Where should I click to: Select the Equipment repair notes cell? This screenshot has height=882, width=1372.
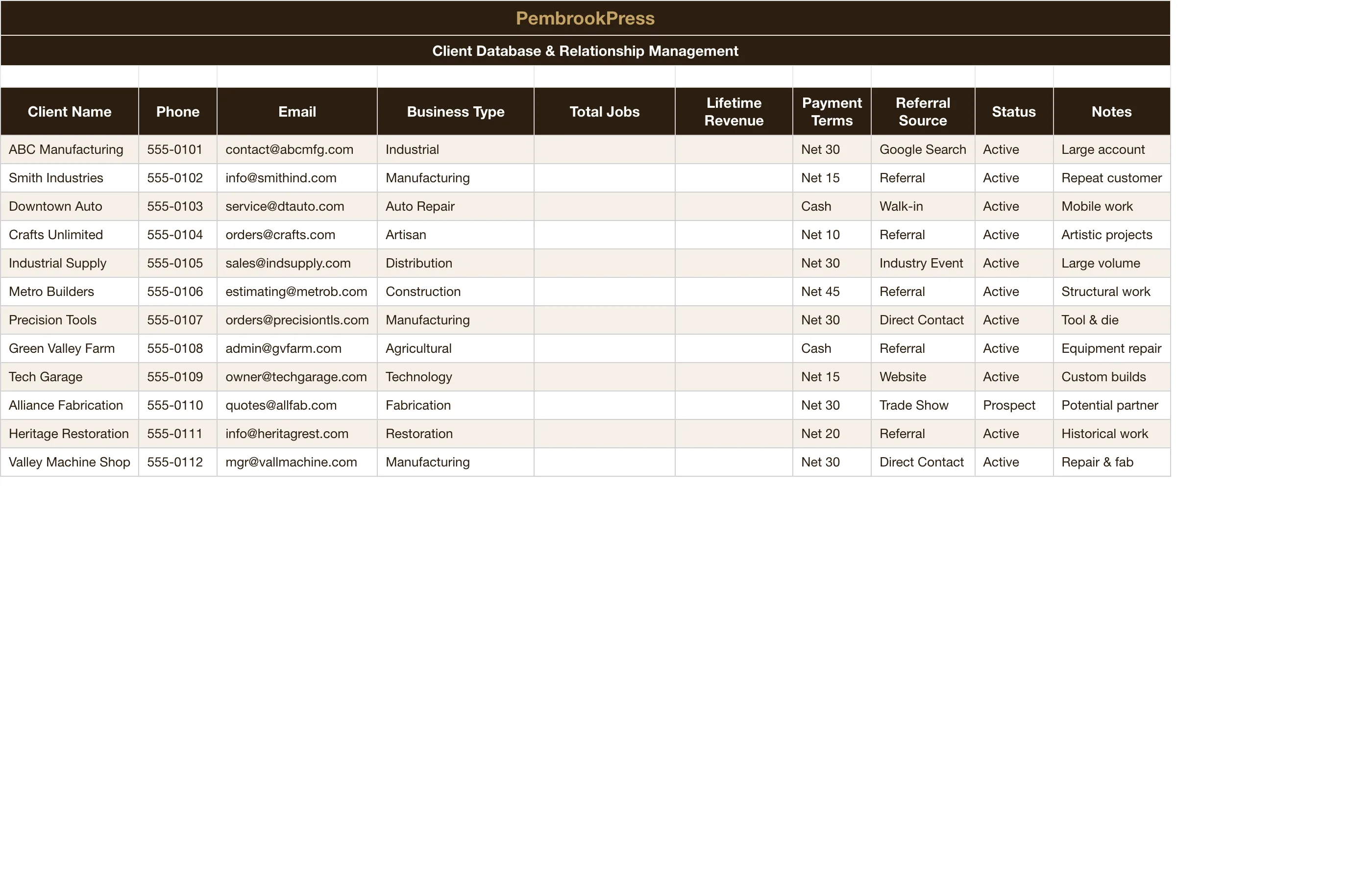pos(1111,348)
